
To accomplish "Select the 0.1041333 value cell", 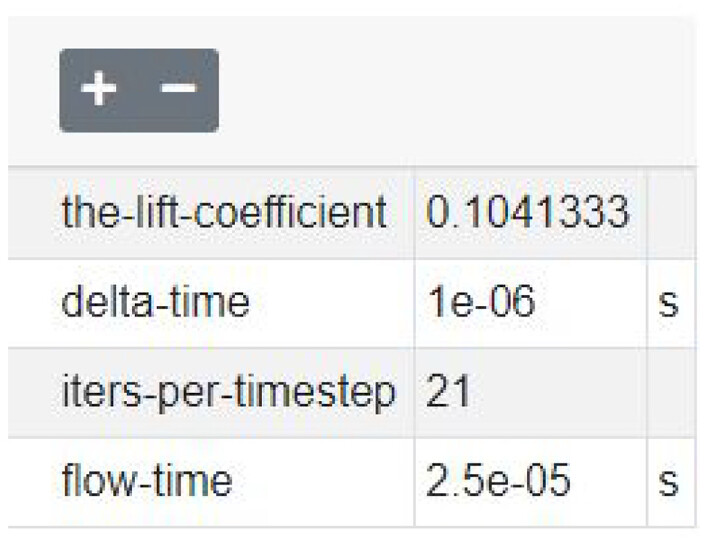I will 527,213.
